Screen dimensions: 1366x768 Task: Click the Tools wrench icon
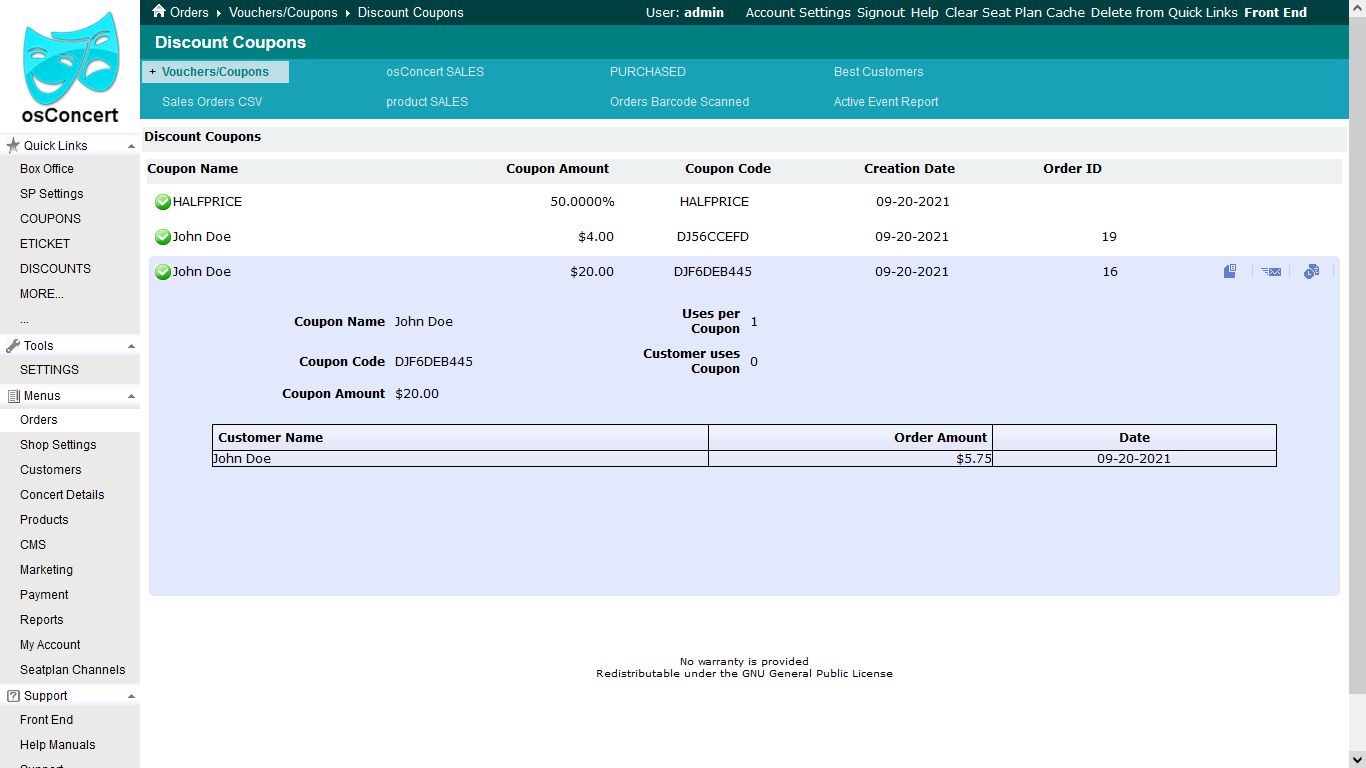[13, 346]
